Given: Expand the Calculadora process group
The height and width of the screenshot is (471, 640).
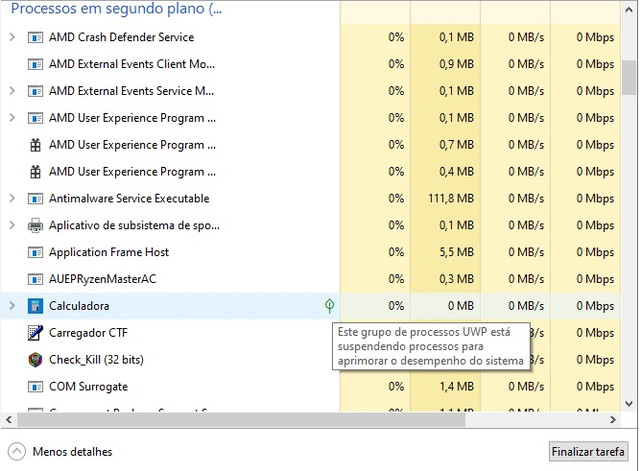Looking at the screenshot, I should pyautogui.click(x=12, y=306).
